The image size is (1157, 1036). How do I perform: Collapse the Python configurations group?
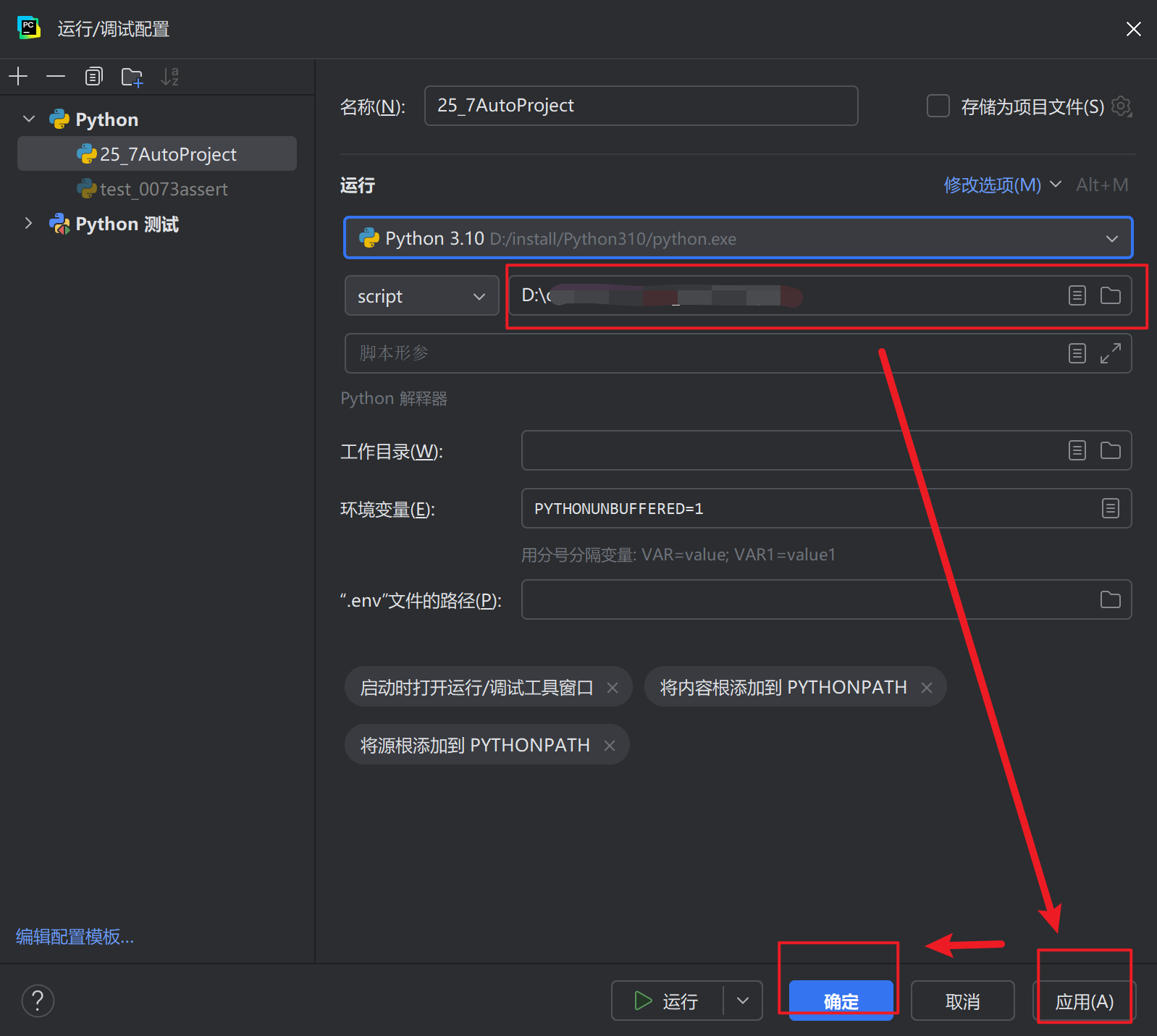click(29, 119)
